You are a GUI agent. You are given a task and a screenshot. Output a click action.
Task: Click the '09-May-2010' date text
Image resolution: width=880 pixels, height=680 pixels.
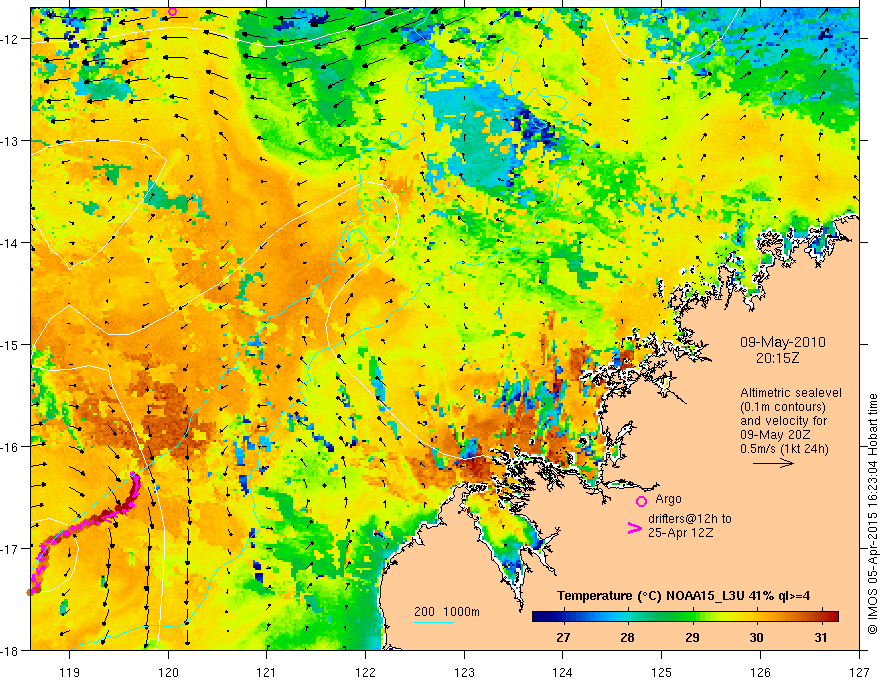[x=782, y=342]
